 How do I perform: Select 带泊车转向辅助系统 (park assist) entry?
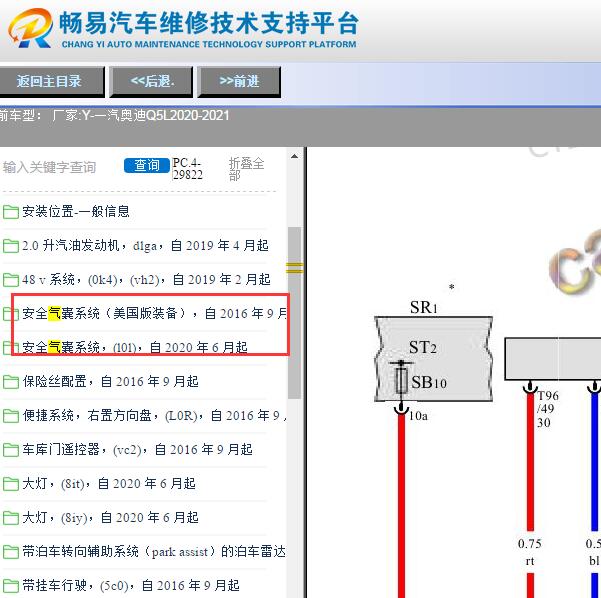click(154, 552)
